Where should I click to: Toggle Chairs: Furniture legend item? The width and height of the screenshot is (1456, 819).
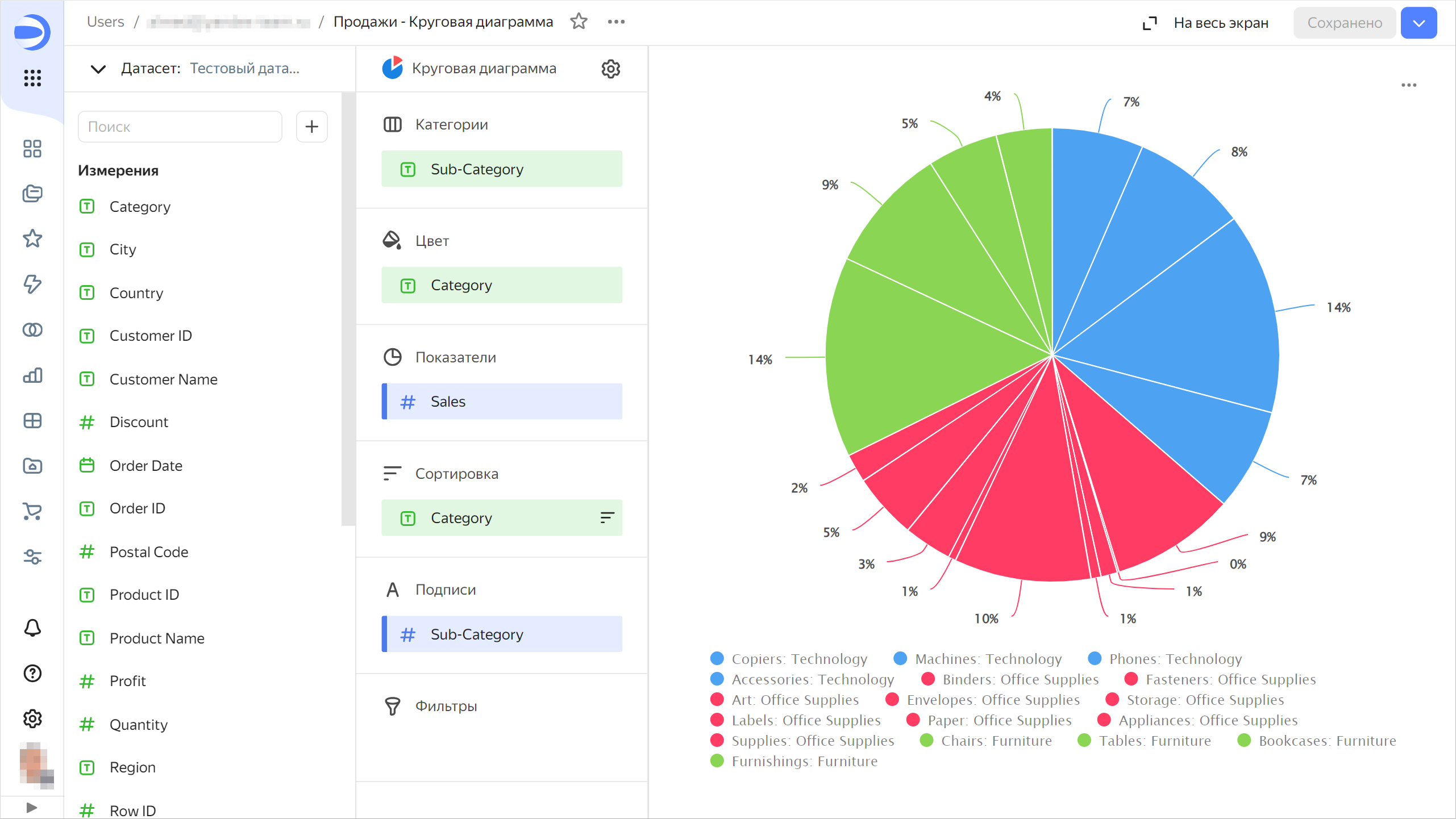[x=996, y=741]
